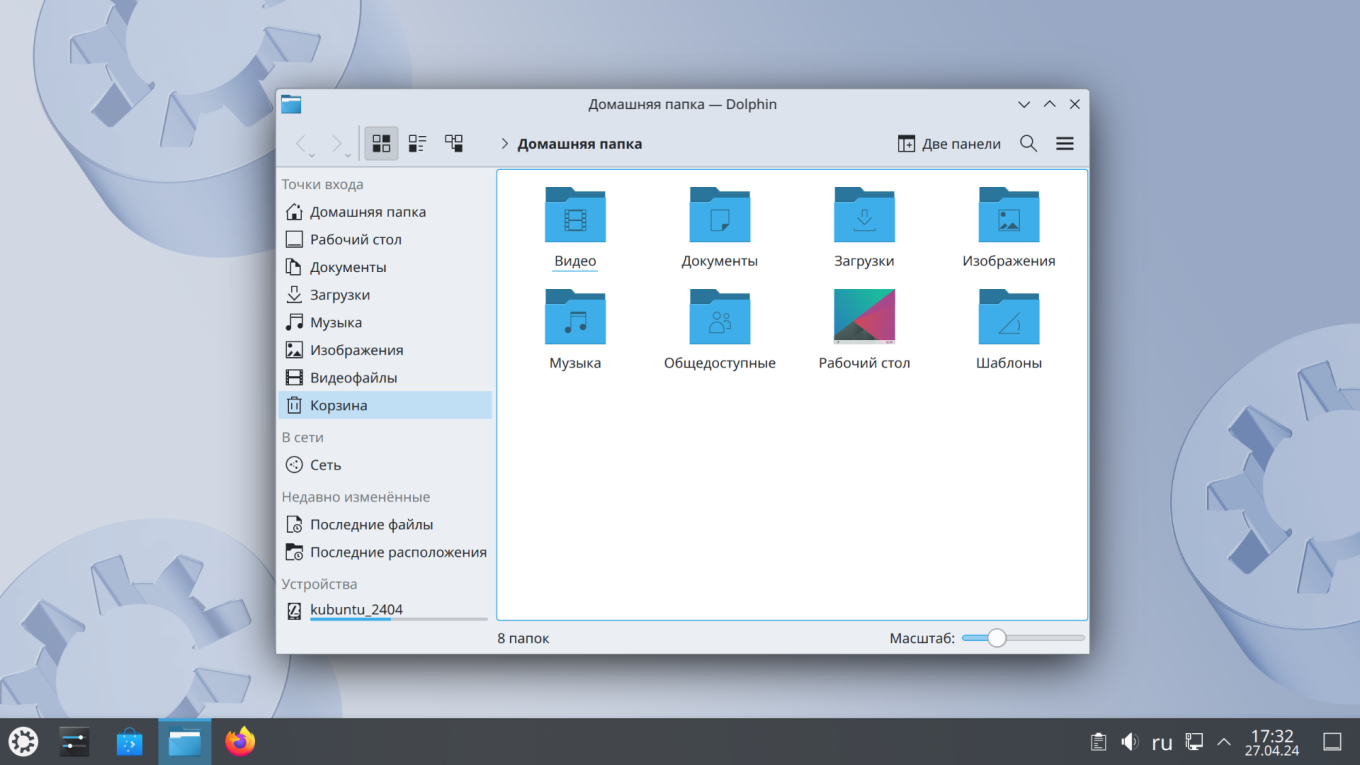Expand hidden system tray icons arrow
This screenshot has height=765, width=1360.
click(x=1223, y=742)
